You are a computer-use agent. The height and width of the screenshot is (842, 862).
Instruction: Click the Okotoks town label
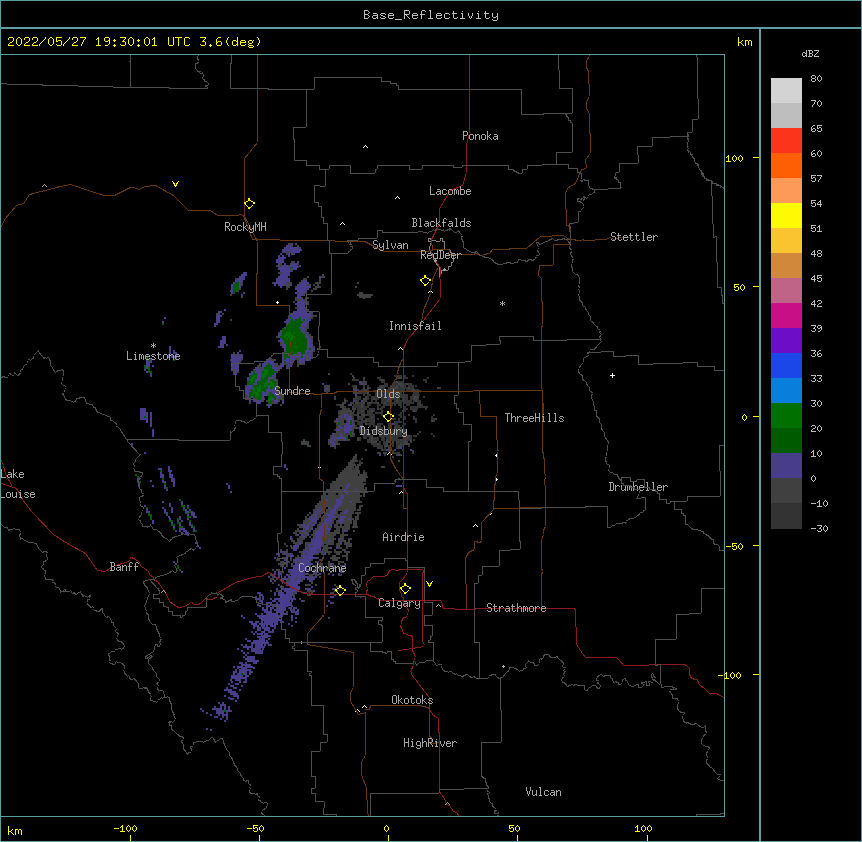click(x=412, y=700)
